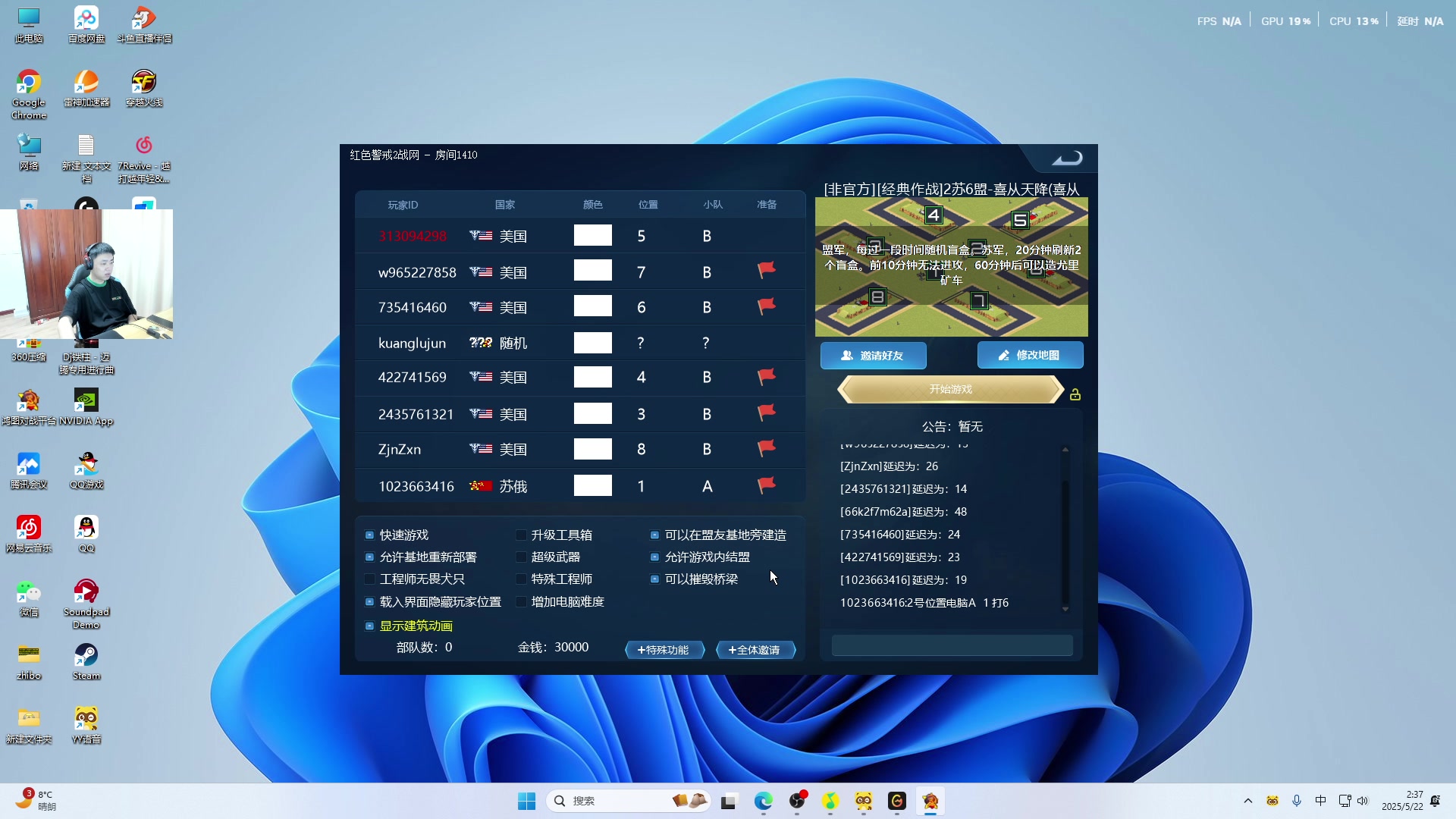The height and width of the screenshot is (819, 1456).
Task: Click the Soviet flag for player 1023663416
Action: (x=481, y=486)
